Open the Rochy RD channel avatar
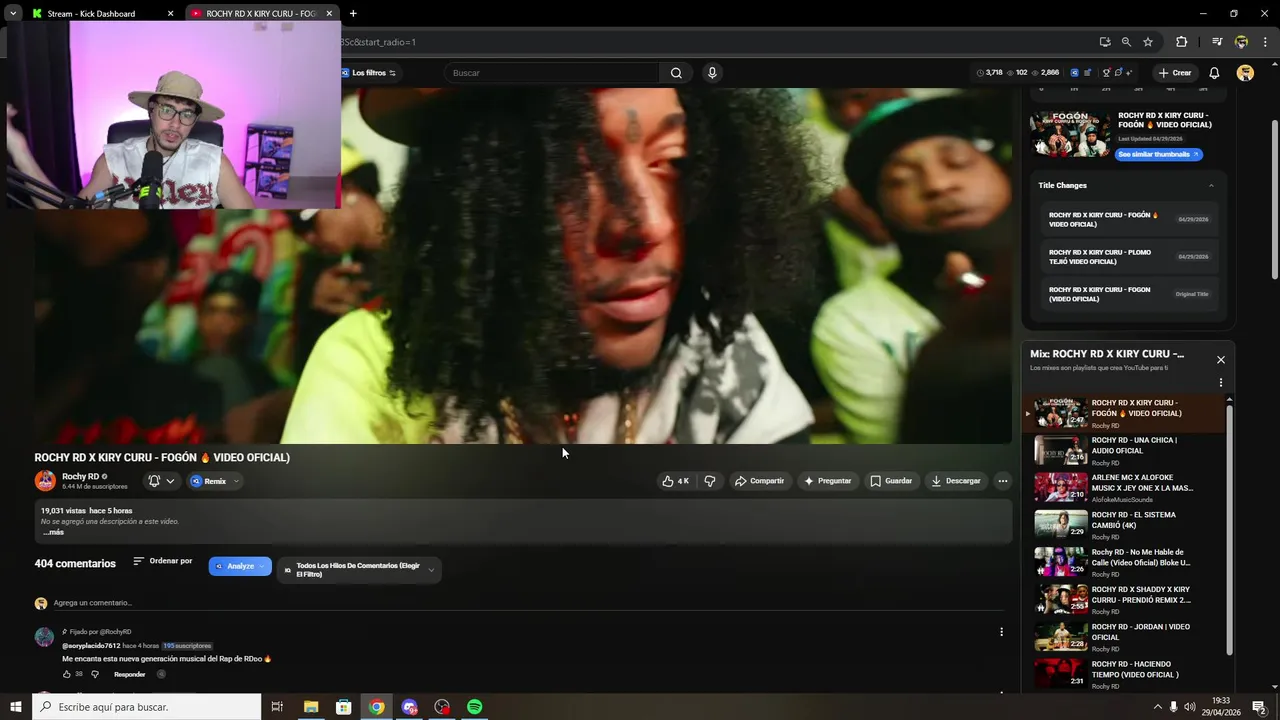Screen dimensions: 1280x720 [x=45, y=481]
